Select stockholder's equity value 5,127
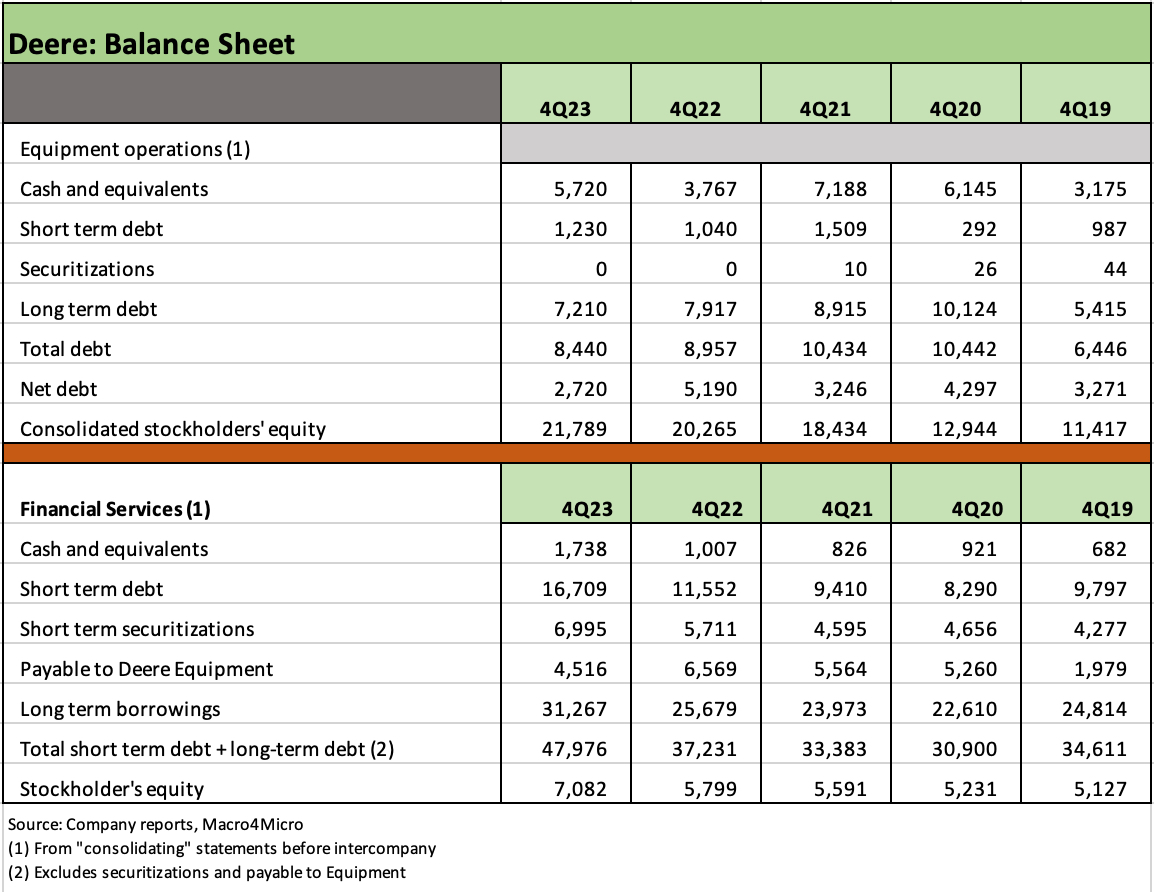Image resolution: width=1154 pixels, height=892 pixels. point(1100,789)
